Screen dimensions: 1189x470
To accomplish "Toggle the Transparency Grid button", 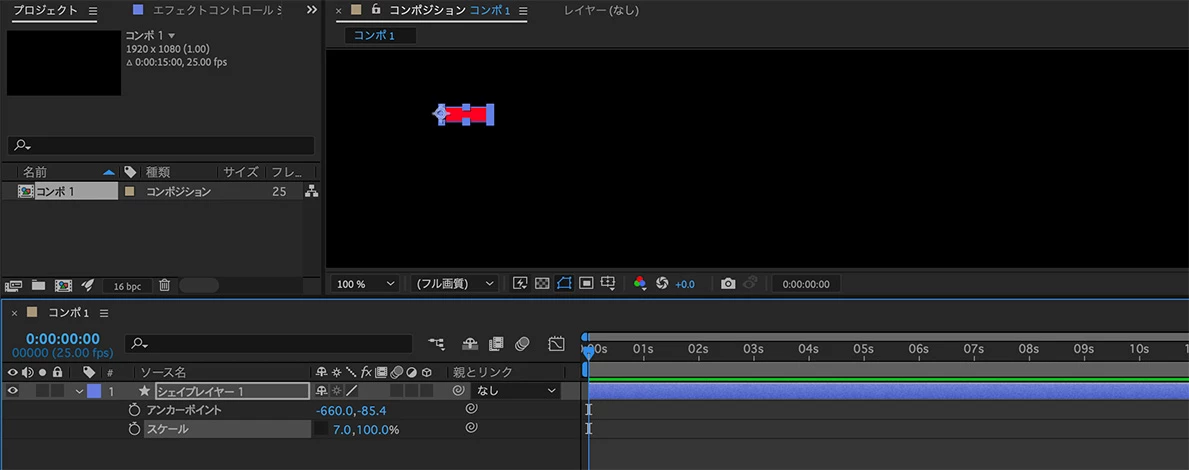I will (542, 284).
